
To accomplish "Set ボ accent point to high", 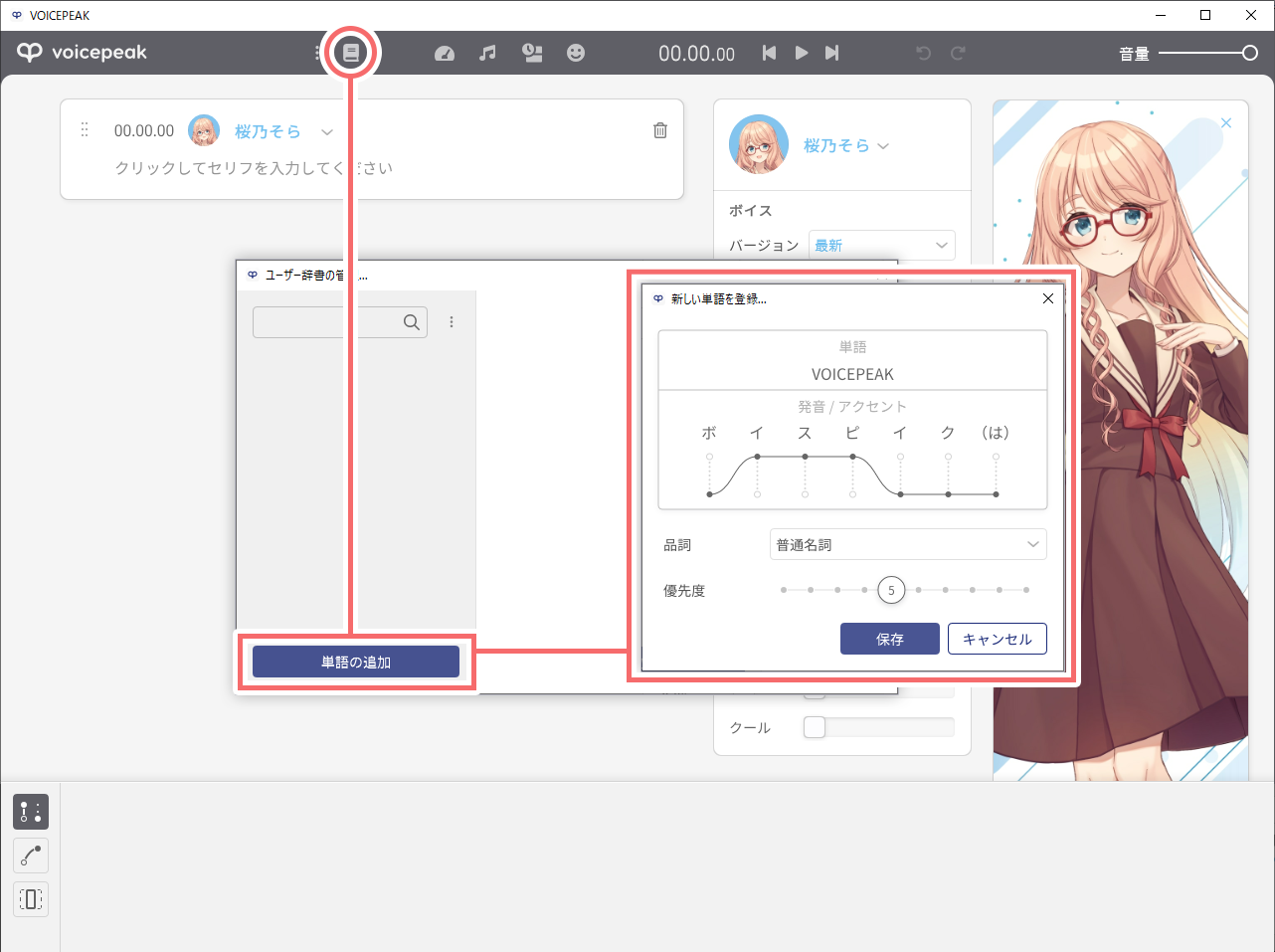I will (709, 457).
